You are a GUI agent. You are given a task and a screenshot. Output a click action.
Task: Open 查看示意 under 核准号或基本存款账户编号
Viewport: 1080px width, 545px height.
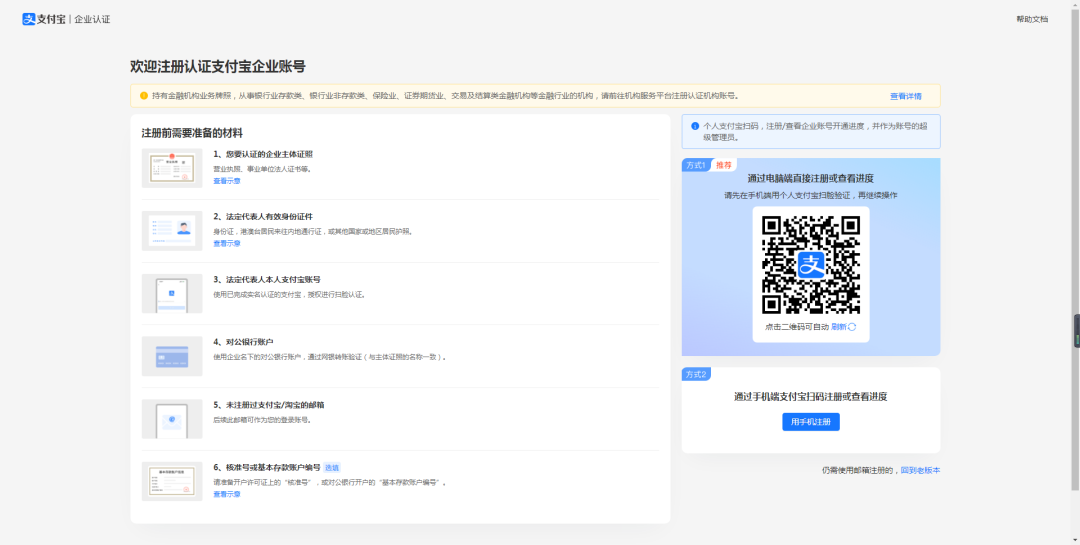point(227,495)
